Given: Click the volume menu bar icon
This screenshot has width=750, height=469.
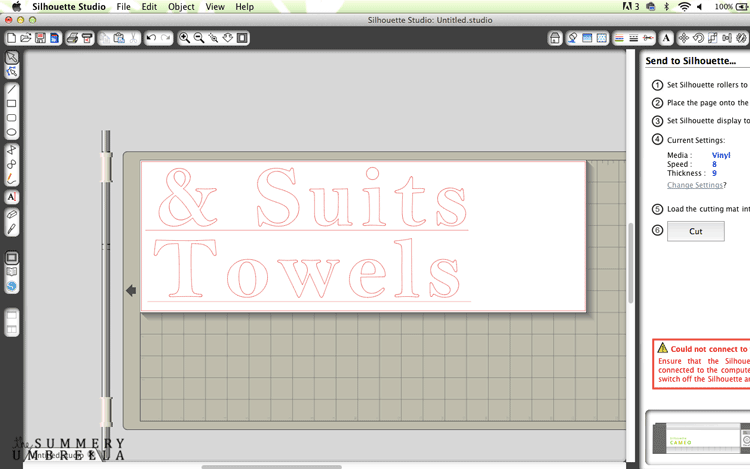Looking at the screenshot, I should coord(699,7).
